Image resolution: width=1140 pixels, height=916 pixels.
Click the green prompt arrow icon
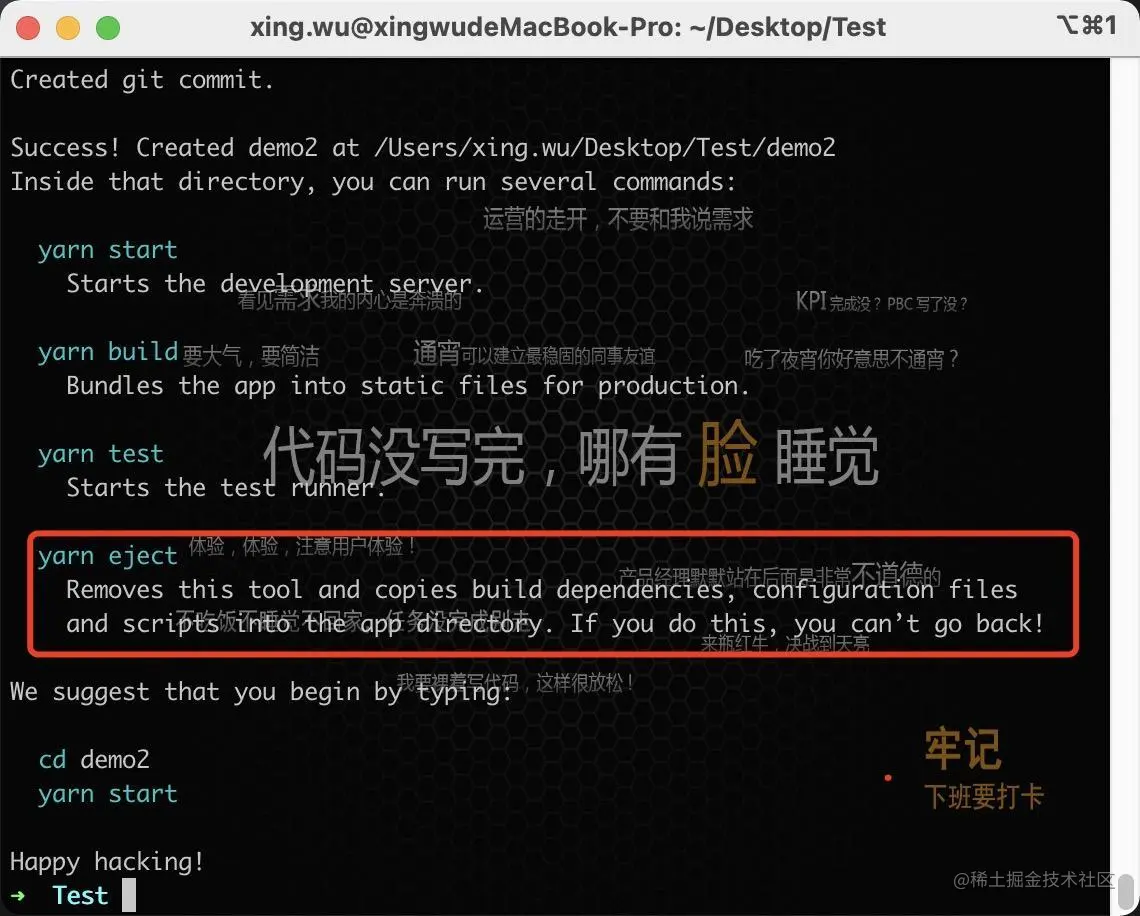(18, 896)
